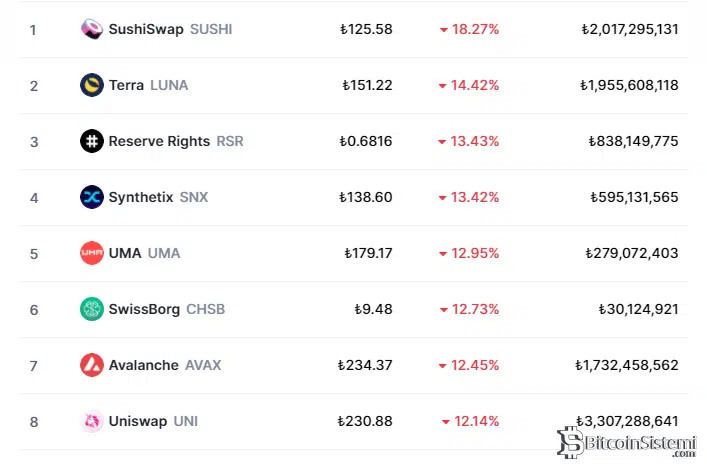Click the SushiSwap coin logo icon
The width and height of the screenshot is (707, 470).
[92, 29]
